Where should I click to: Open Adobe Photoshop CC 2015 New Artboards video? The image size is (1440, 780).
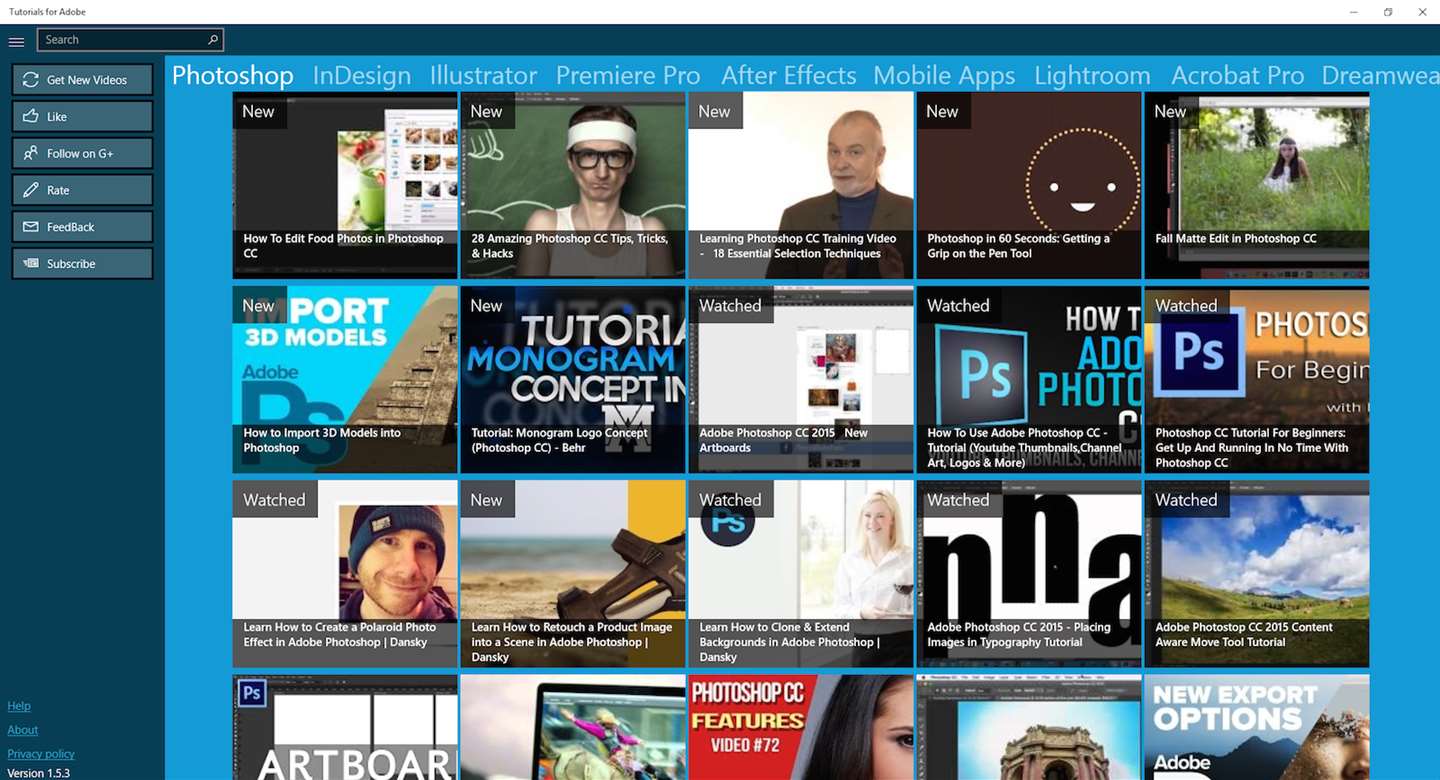pyautogui.click(x=801, y=380)
